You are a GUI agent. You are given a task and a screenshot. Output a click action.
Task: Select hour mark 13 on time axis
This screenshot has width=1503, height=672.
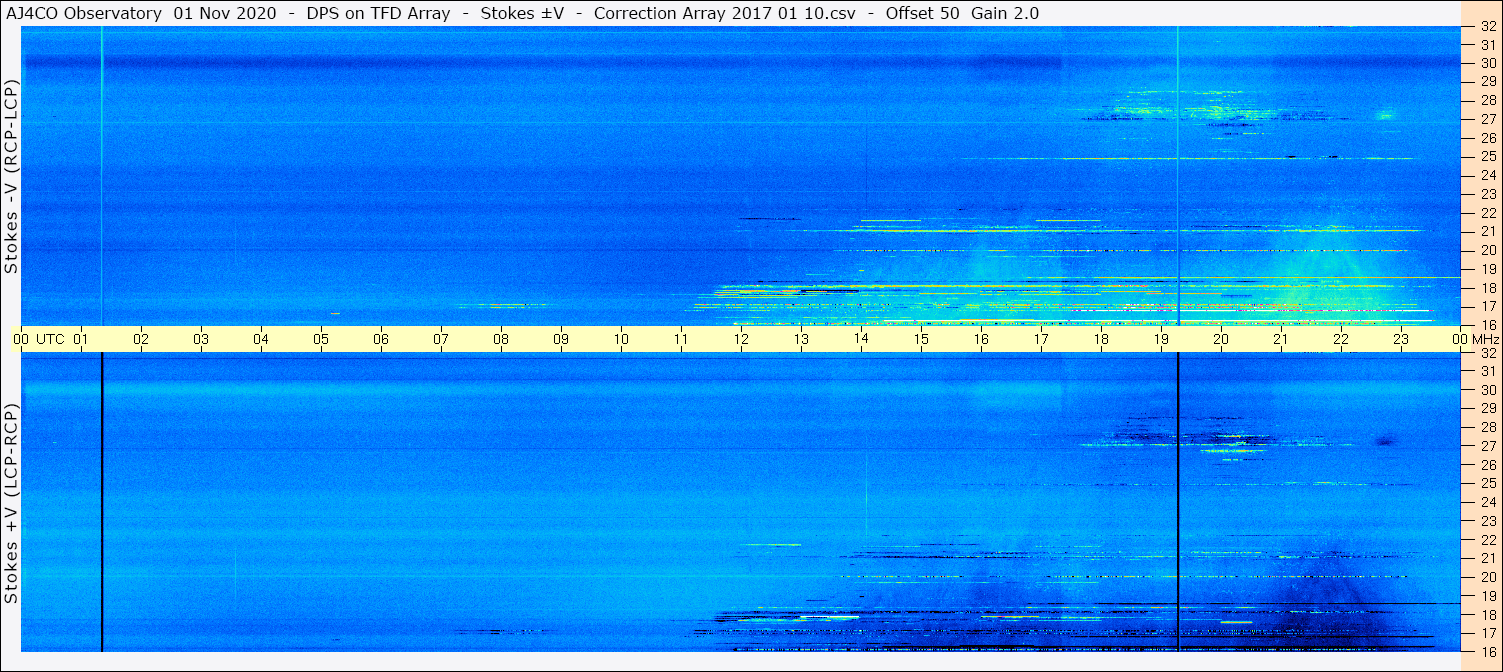[x=801, y=339]
